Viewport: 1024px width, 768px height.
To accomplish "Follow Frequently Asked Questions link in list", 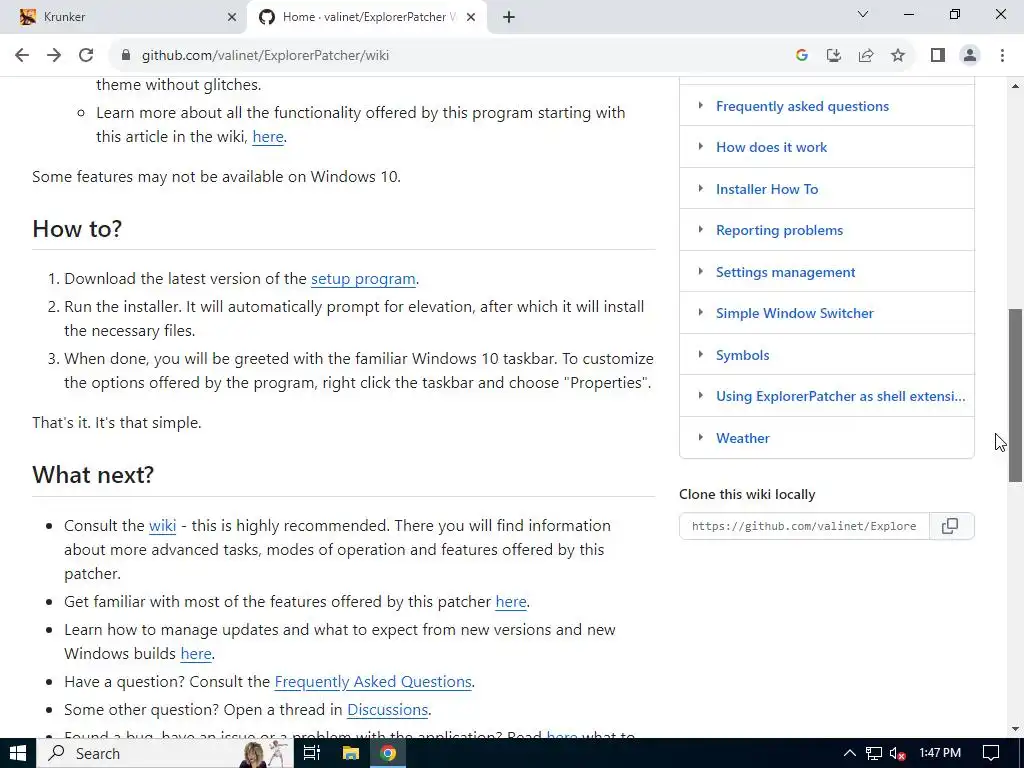I will click(x=373, y=682).
